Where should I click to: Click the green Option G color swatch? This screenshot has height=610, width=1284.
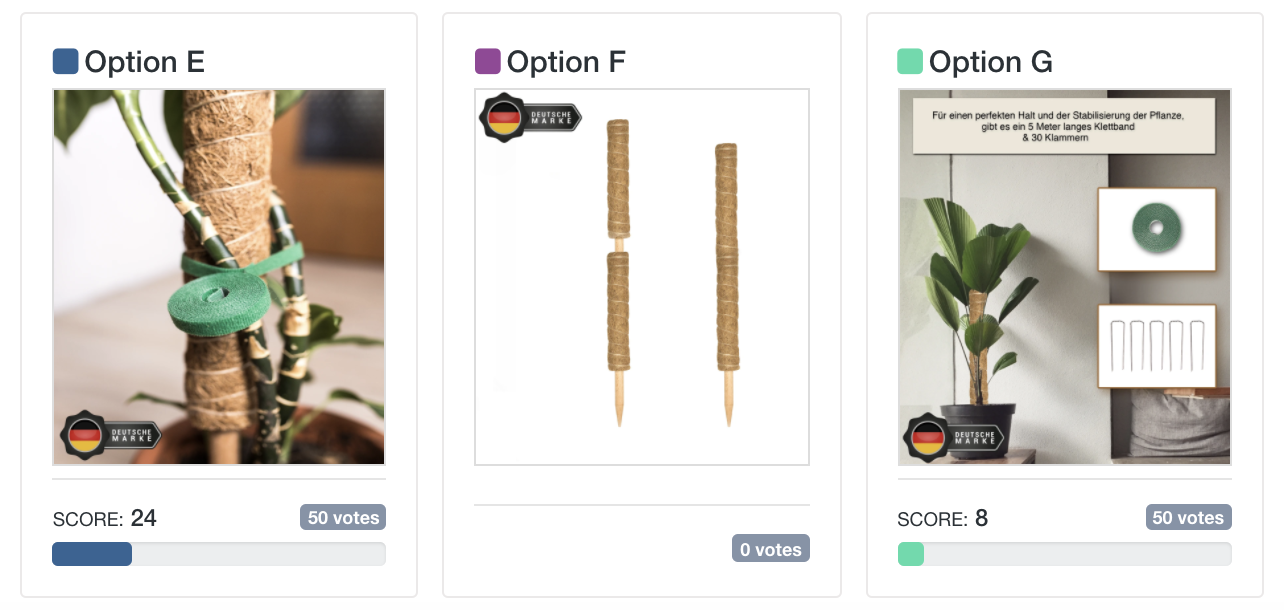tap(910, 62)
